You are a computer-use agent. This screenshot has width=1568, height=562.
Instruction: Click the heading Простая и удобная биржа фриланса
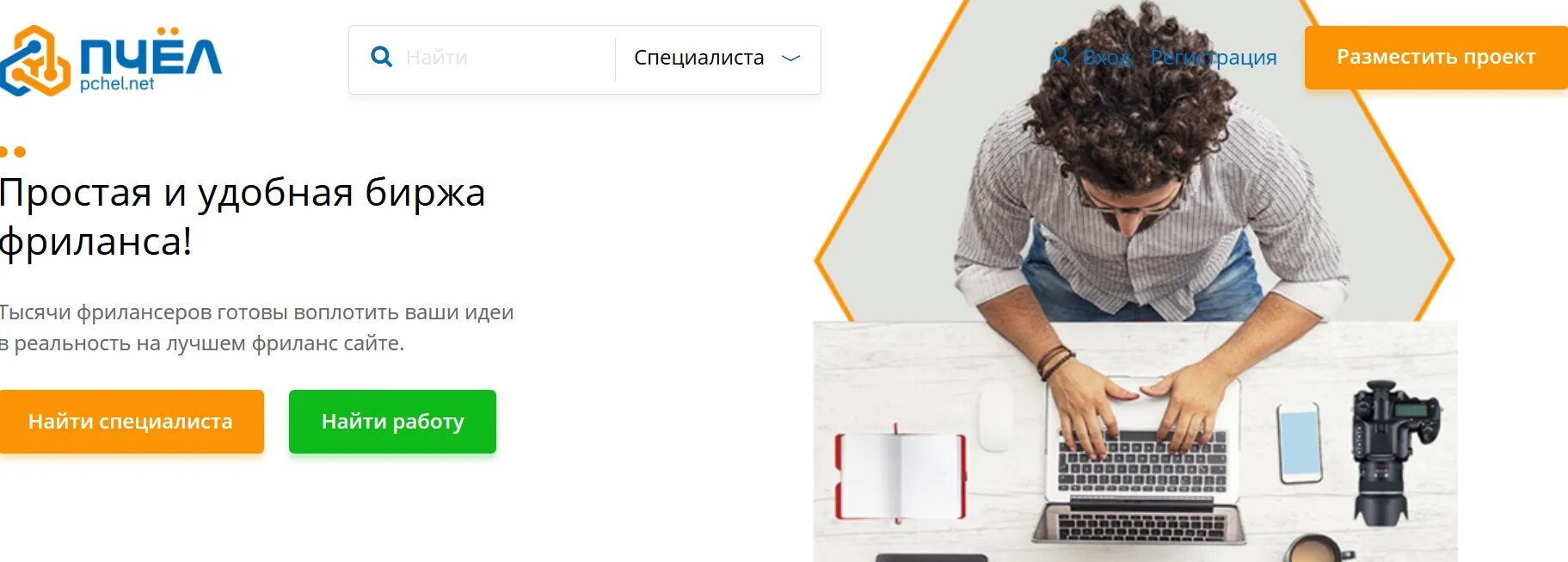point(243,217)
